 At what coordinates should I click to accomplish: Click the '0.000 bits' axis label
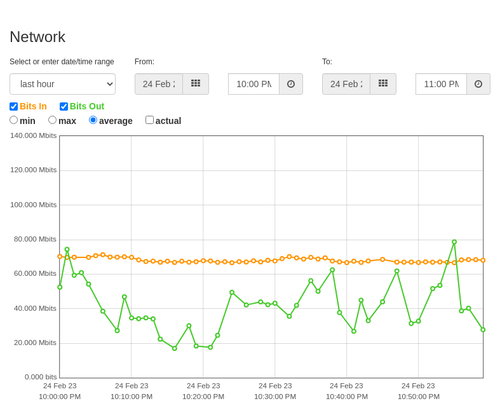[41, 377]
